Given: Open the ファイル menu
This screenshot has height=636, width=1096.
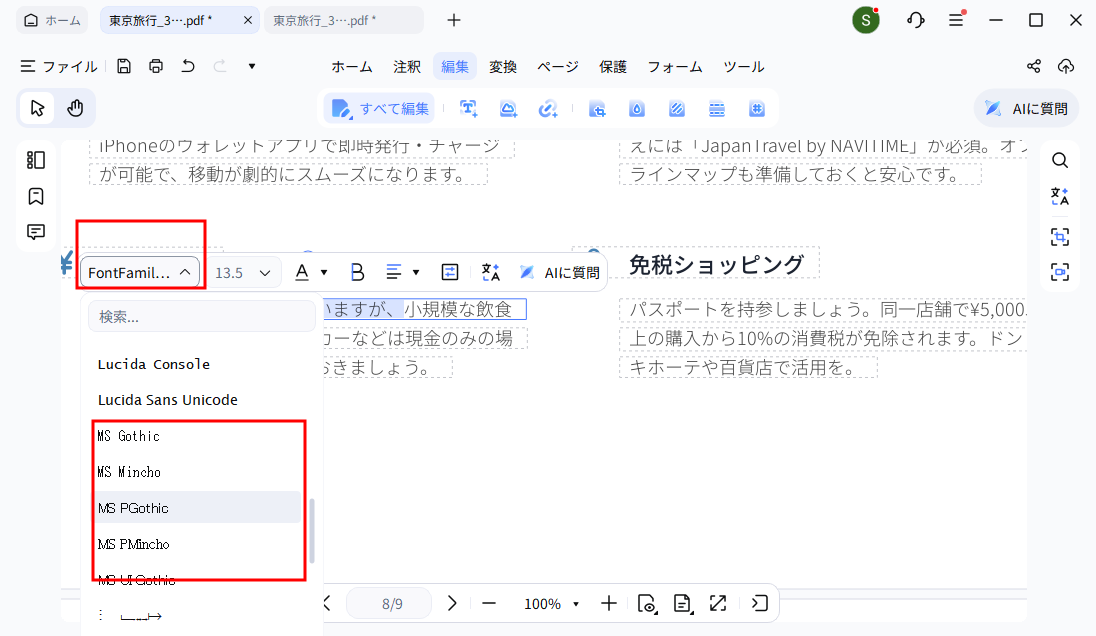Looking at the screenshot, I should 59,66.
